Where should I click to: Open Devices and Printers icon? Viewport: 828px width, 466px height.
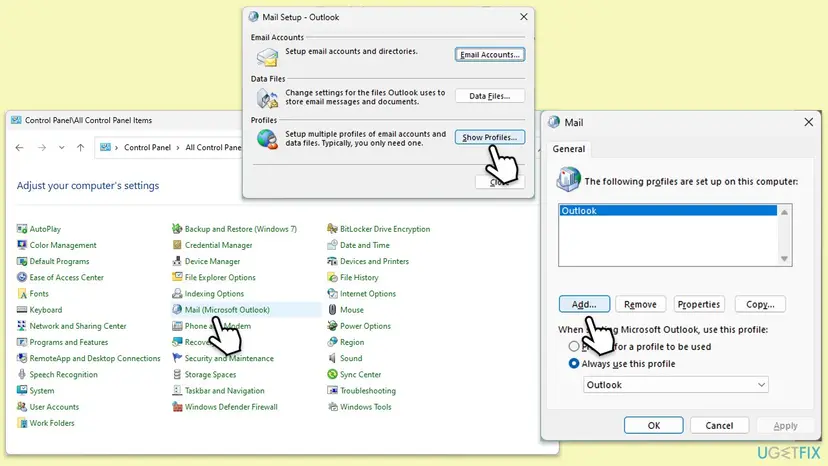click(x=332, y=261)
